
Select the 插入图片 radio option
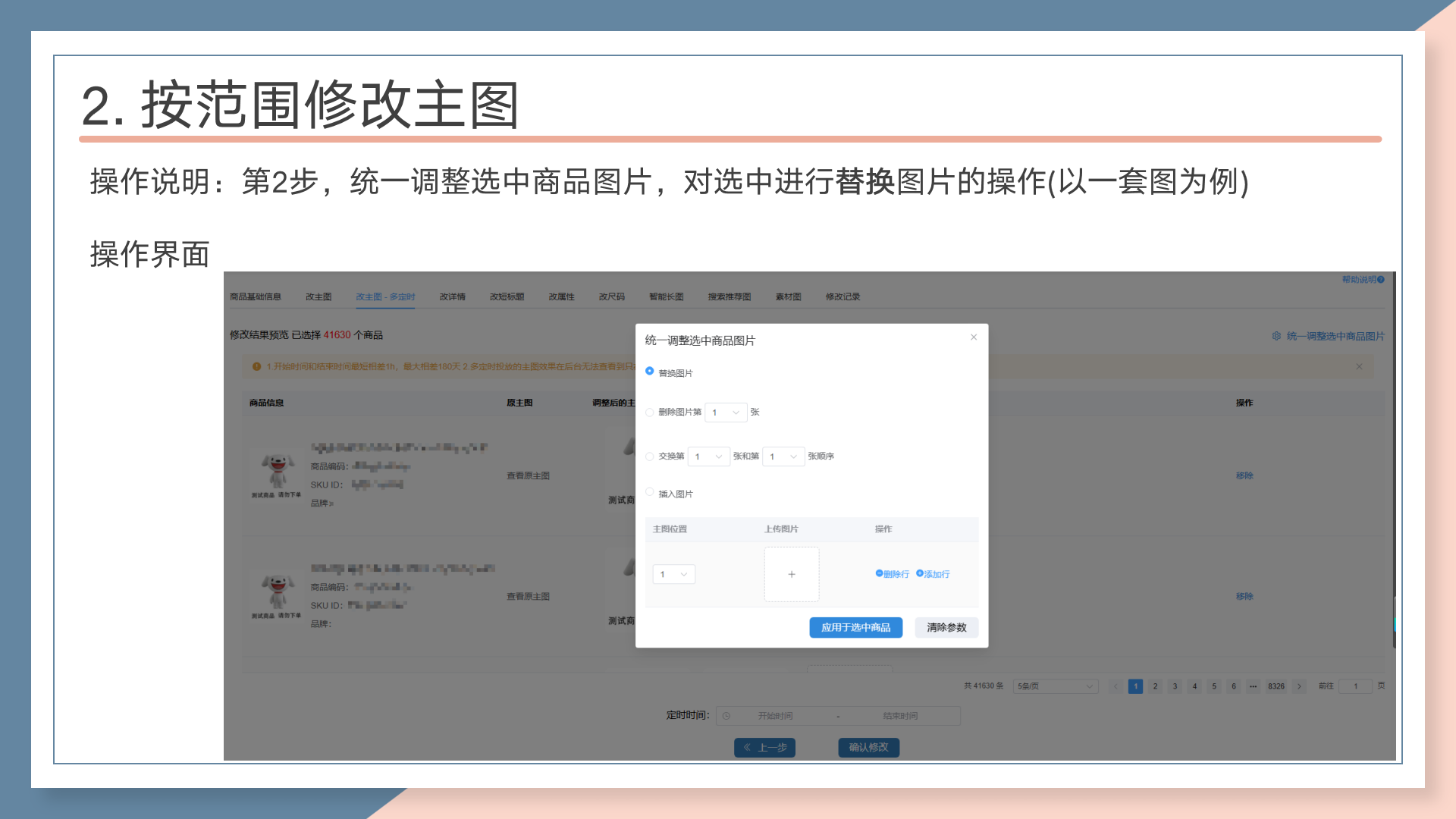(650, 493)
